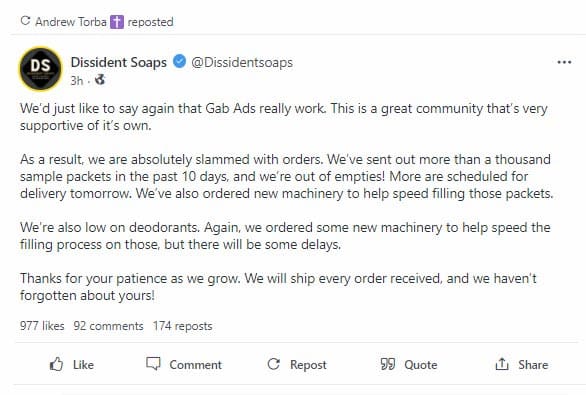586x395 pixels.
Task: View the 977 likes list
Action: coord(42,326)
